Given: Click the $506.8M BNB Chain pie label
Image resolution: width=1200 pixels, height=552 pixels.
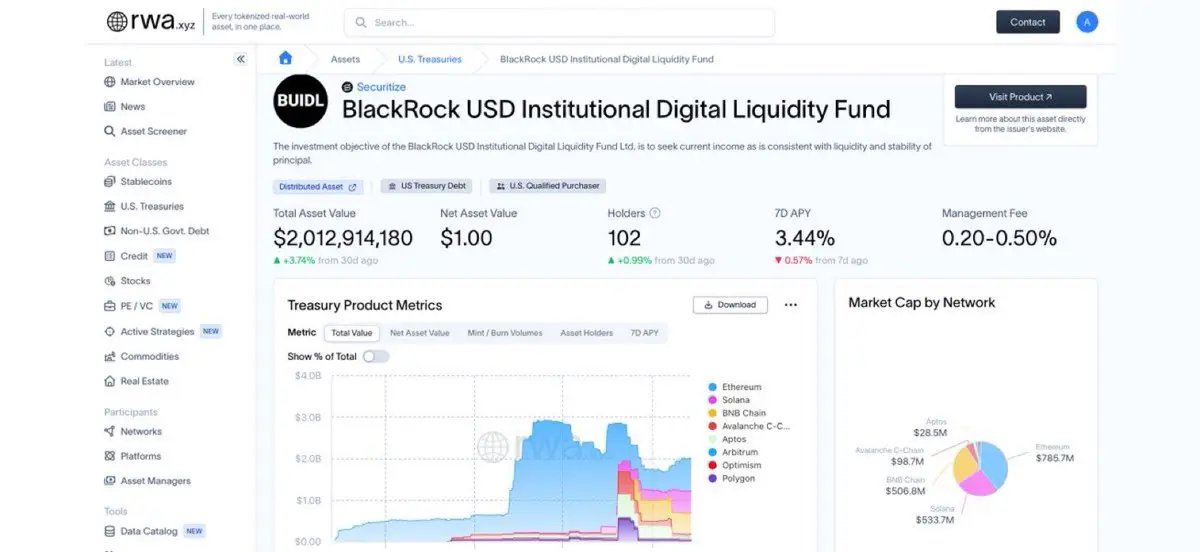Looking at the screenshot, I should [x=906, y=491].
